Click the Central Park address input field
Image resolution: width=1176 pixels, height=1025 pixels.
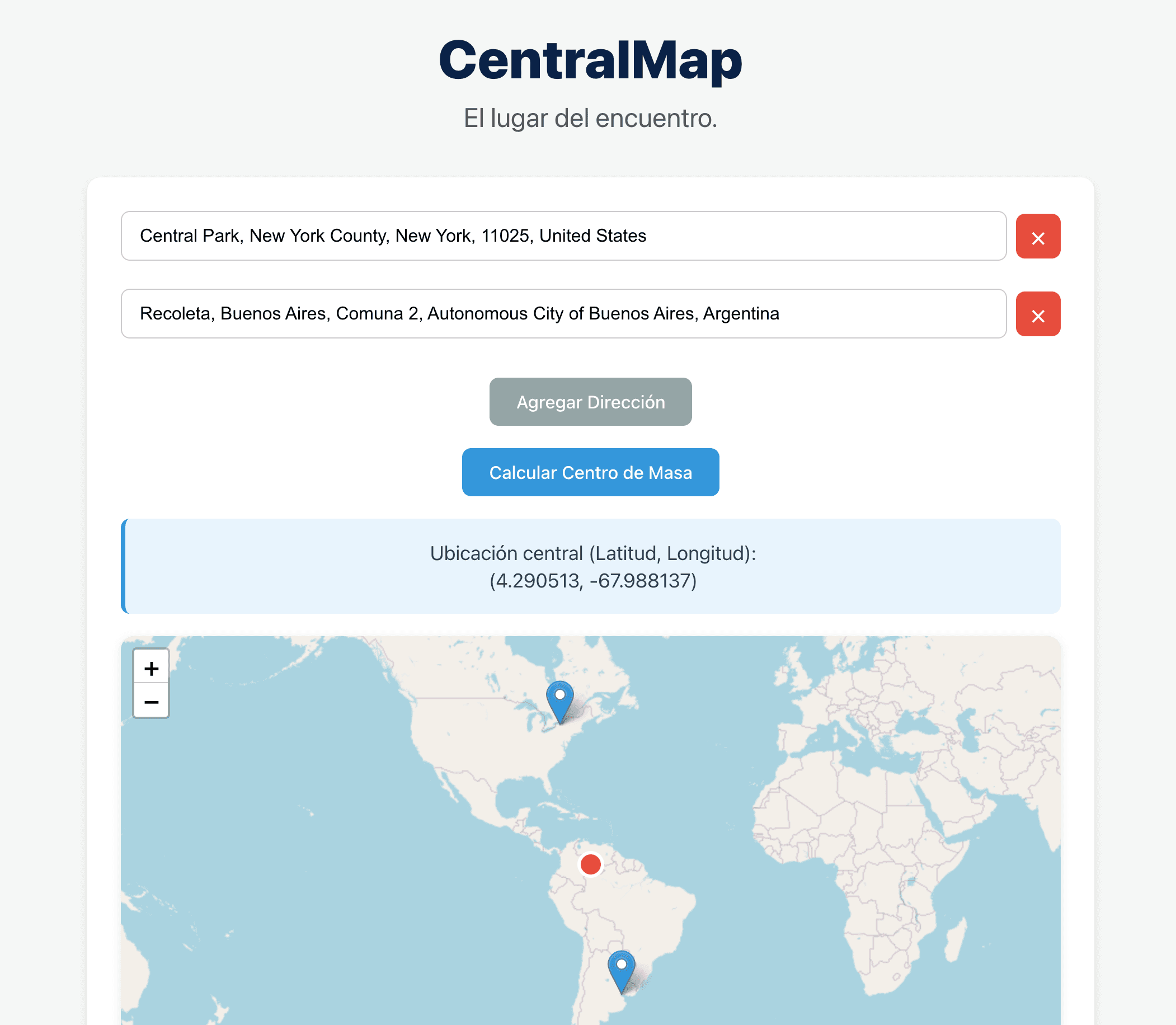(563, 236)
